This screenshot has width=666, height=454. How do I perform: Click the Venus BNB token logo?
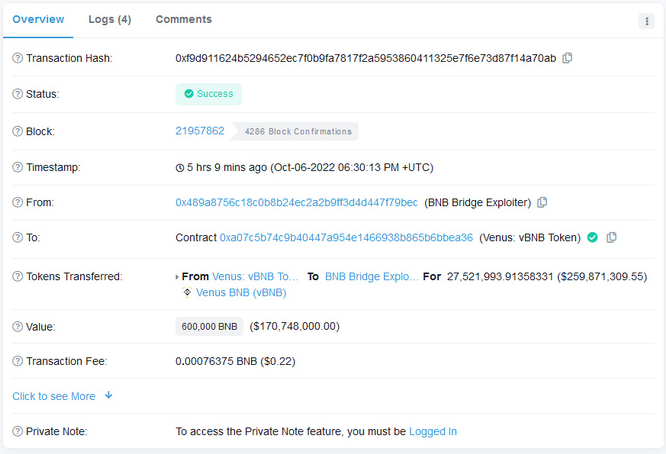tap(187, 292)
